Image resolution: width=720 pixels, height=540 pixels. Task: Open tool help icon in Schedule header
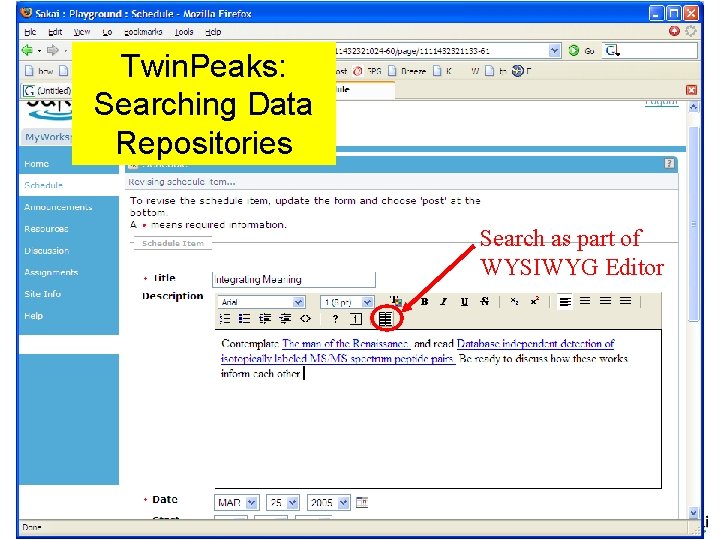coord(669,163)
